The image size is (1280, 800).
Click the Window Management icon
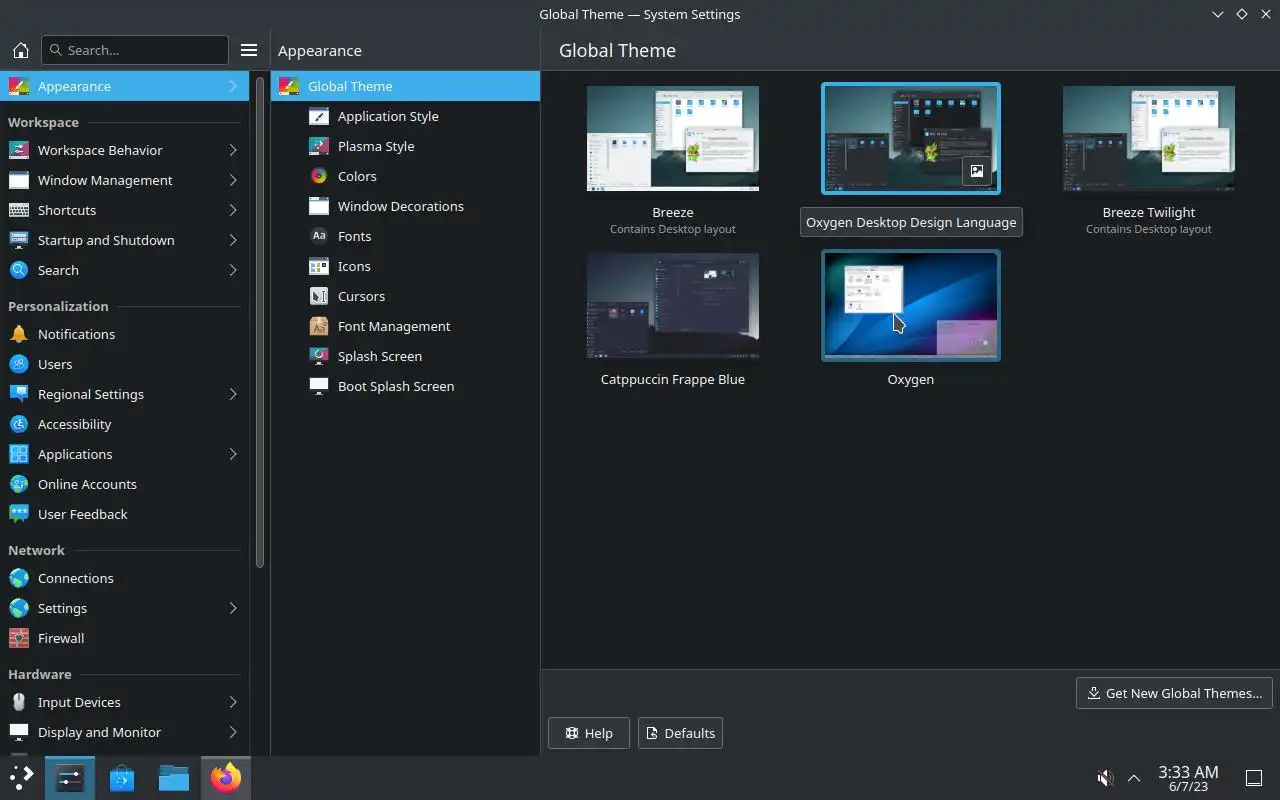(18, 180)
